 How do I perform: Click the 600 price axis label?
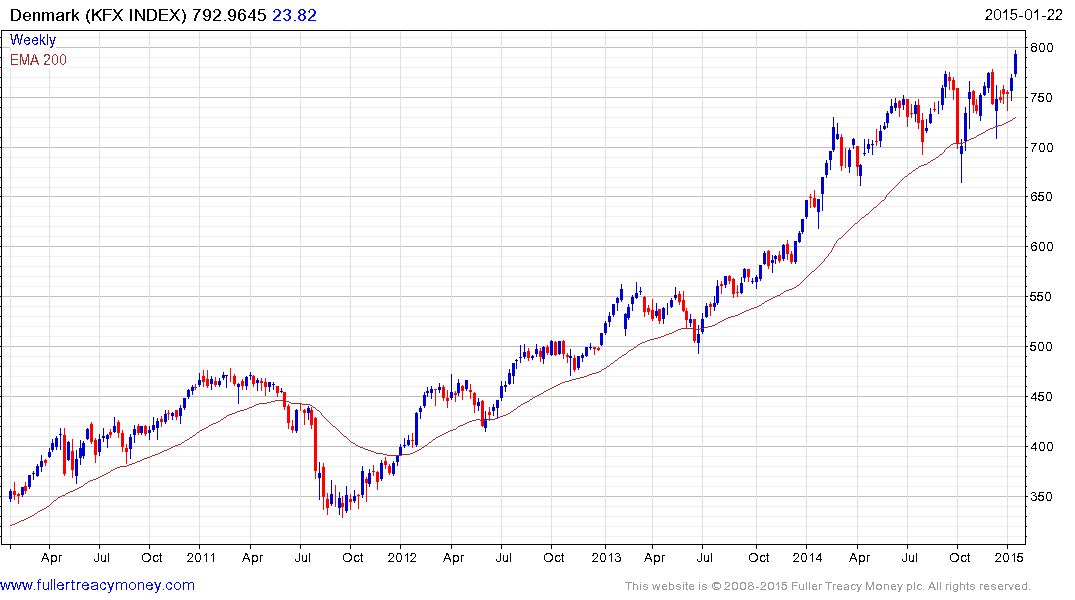[1041, 247]
